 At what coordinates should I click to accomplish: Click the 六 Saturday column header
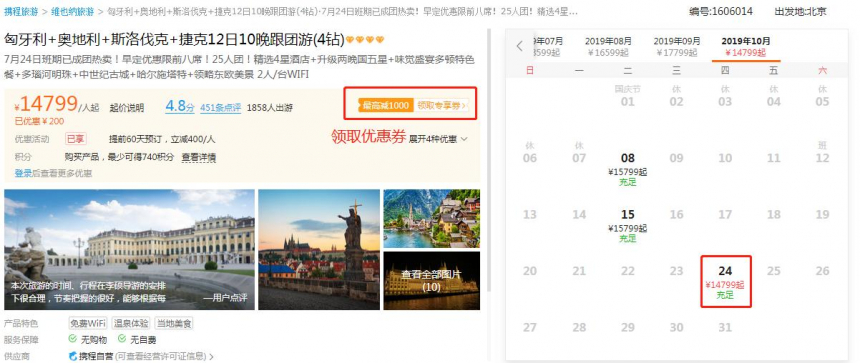tap(822, 70)
